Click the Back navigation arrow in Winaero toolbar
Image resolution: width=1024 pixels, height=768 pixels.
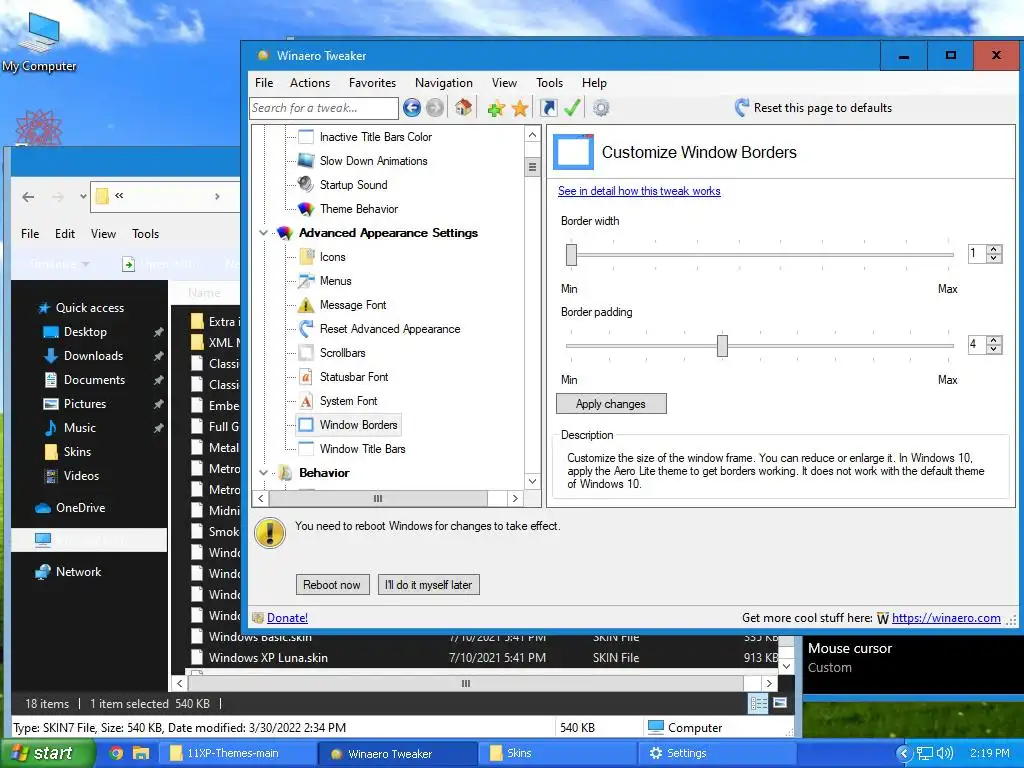point(411,108)
